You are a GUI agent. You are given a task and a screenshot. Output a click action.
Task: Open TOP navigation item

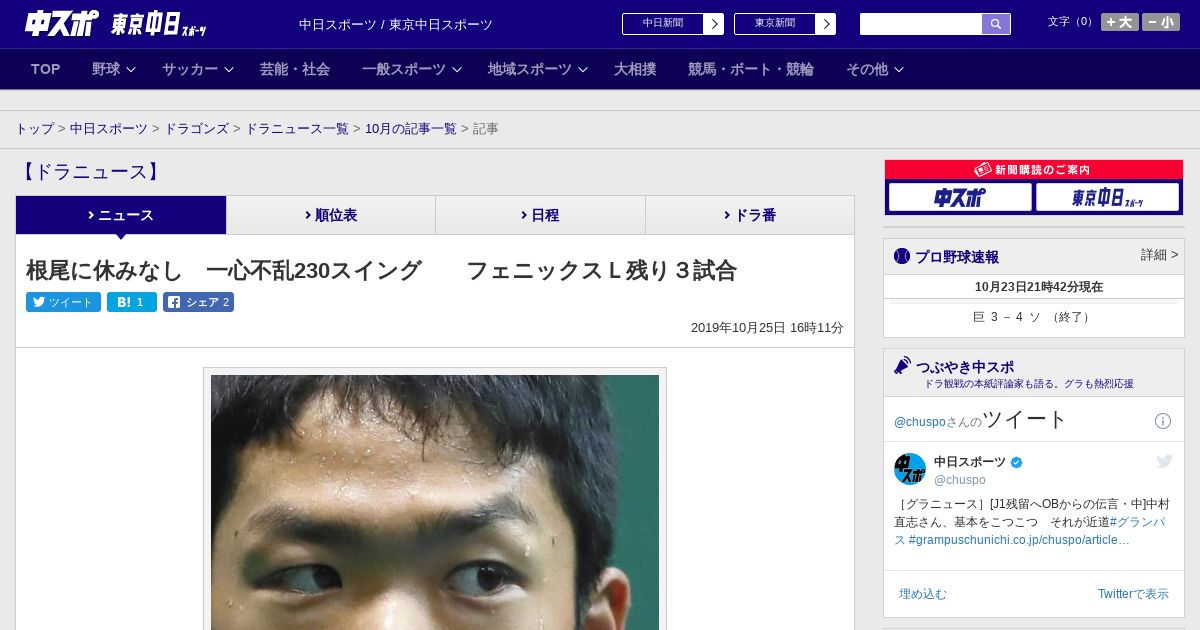pos(46,69)
